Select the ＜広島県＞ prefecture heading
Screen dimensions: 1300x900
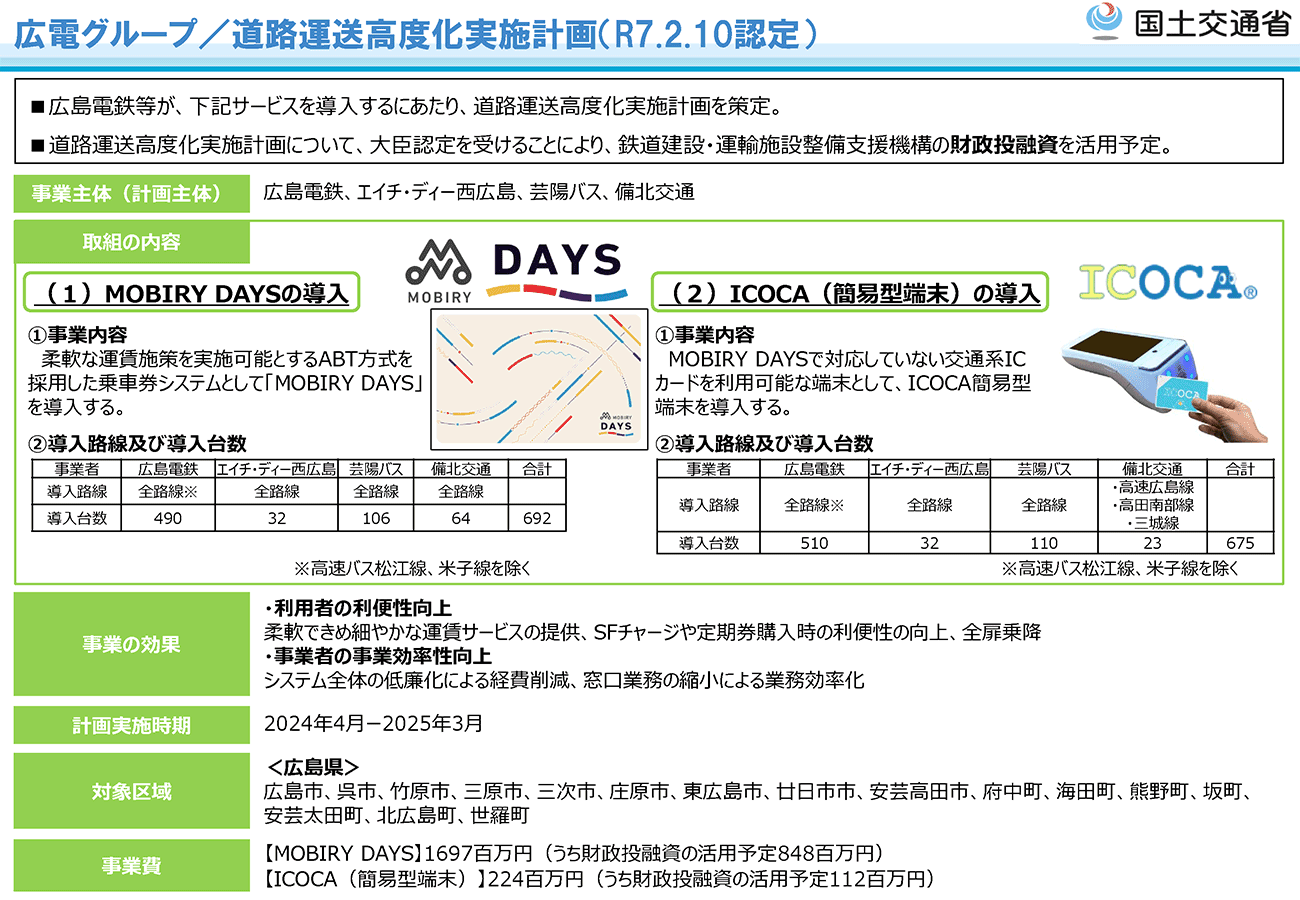point(313,768)
